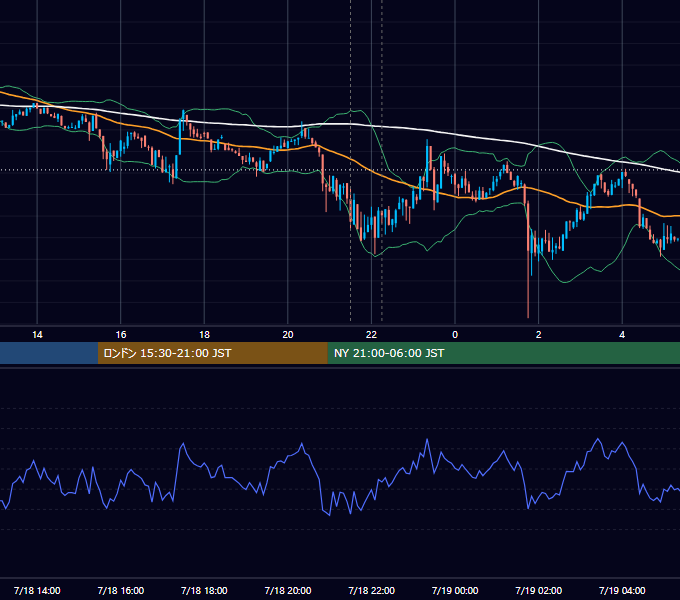
Task: Click the 7/18 14:00 label on the oscillator axis
Action: [x=37, y=590]
